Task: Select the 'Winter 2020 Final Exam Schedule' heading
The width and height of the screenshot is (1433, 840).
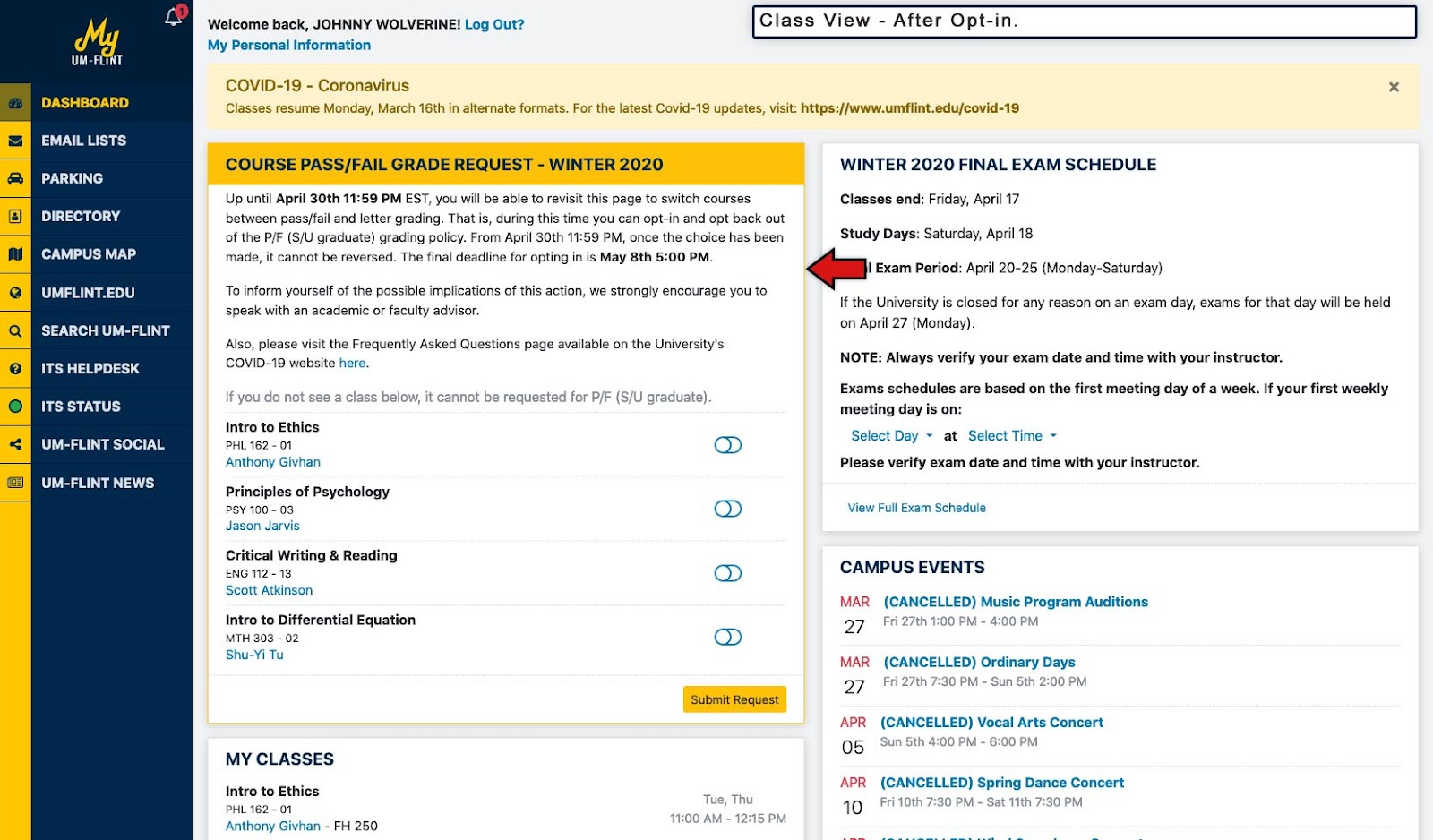Action: tap(999, 165)
